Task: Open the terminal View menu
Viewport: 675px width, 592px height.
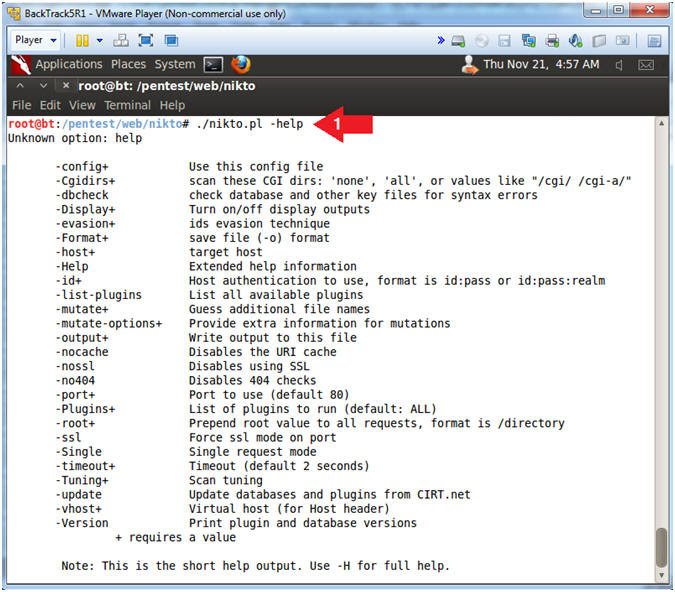Action: click(x=82, y=105)
